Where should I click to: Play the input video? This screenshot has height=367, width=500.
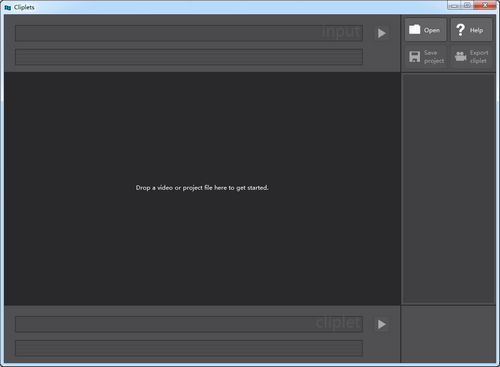tap(382, 33)
